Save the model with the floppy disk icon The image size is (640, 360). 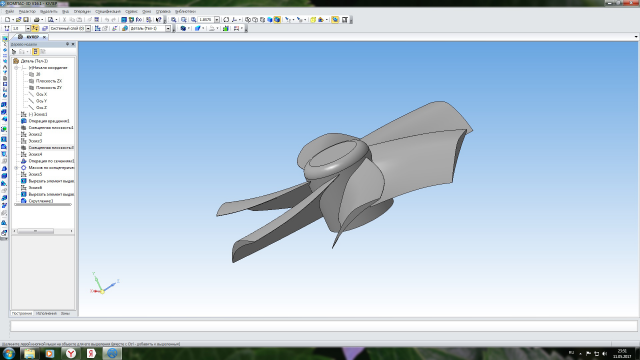(x=26, y=20)
